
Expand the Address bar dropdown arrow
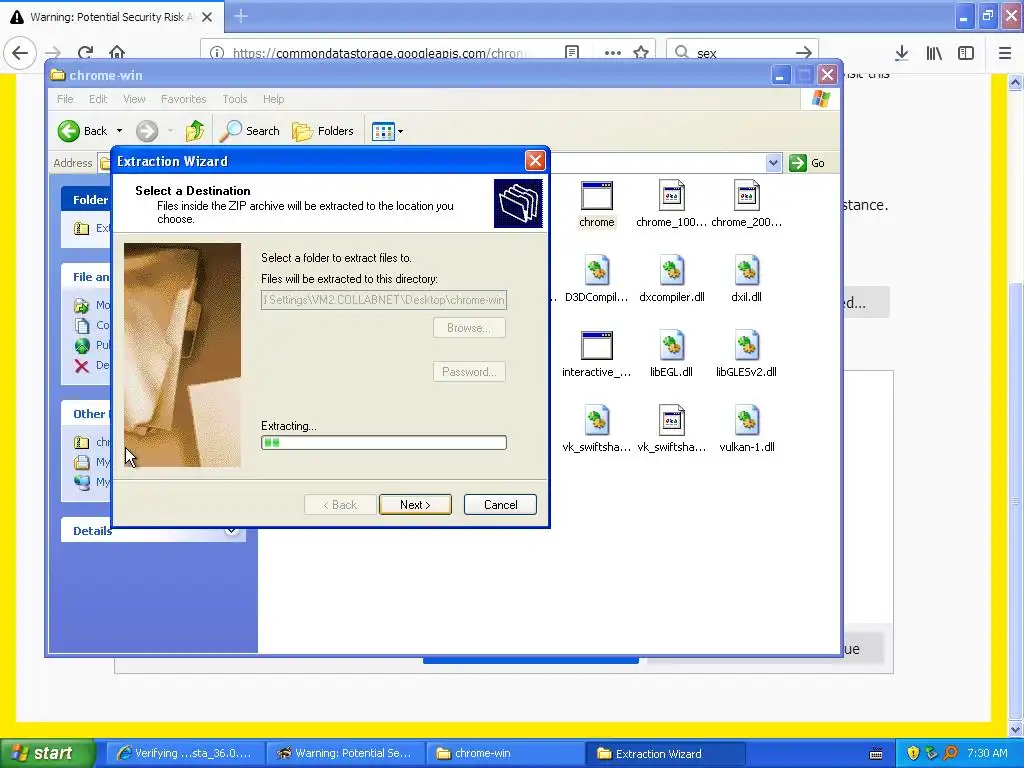[x=773, y=163]
